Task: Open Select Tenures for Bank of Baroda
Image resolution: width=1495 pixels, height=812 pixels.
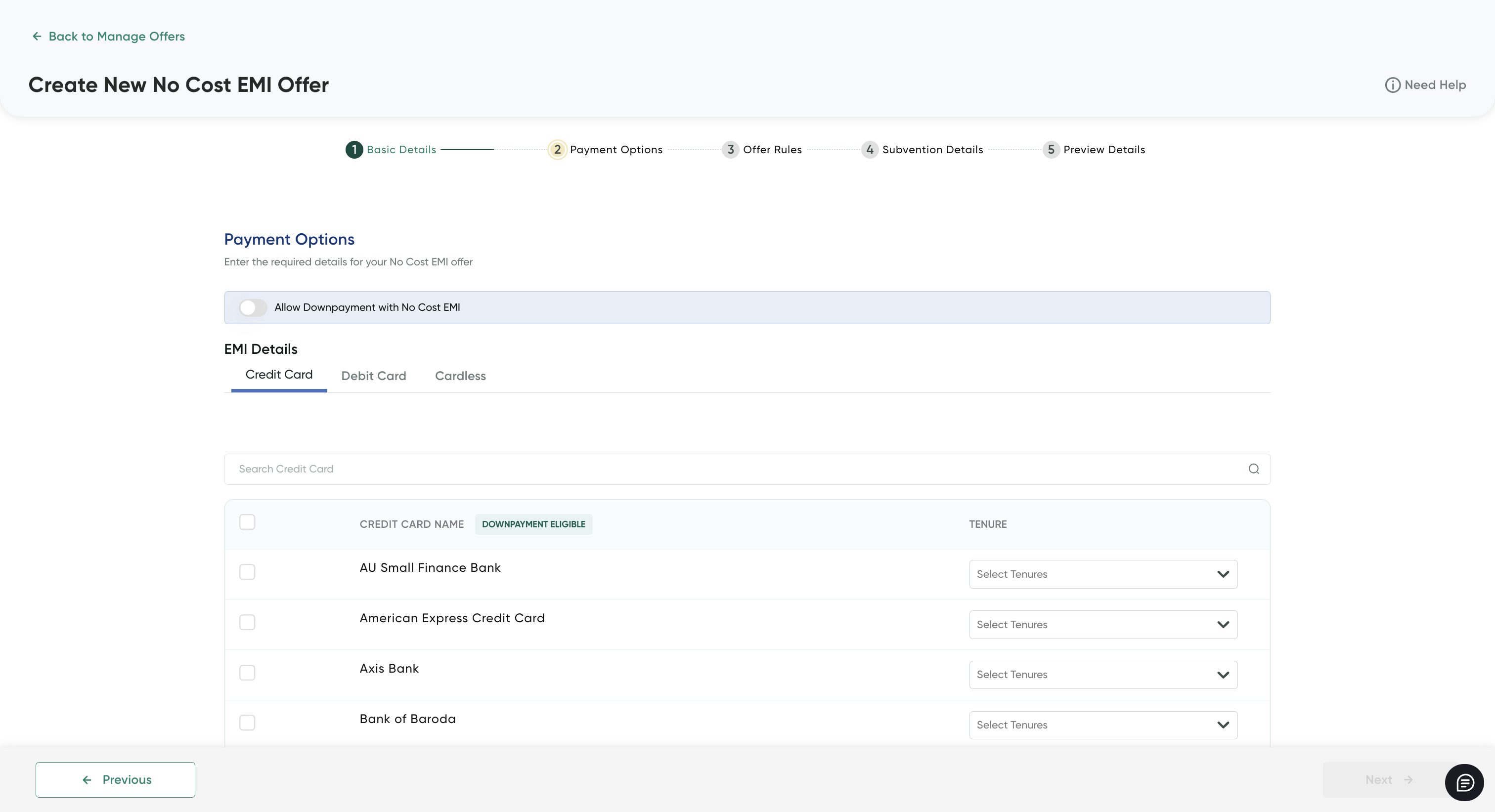Action: 1103,725
